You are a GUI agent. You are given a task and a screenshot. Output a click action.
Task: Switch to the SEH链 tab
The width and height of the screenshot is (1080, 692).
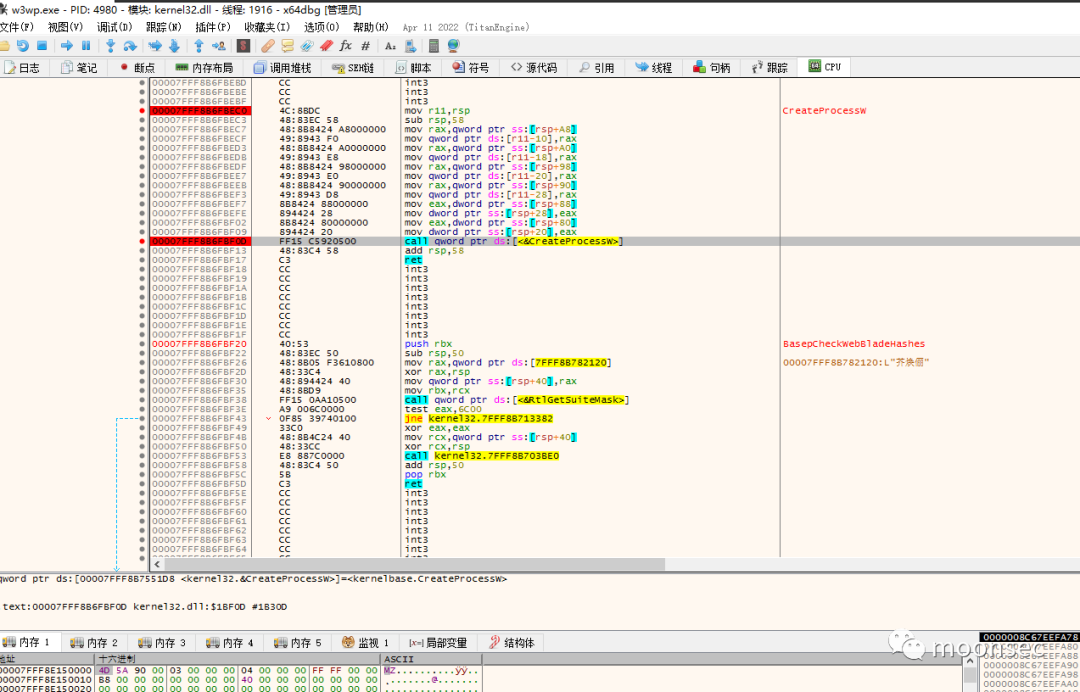(353, 67)
